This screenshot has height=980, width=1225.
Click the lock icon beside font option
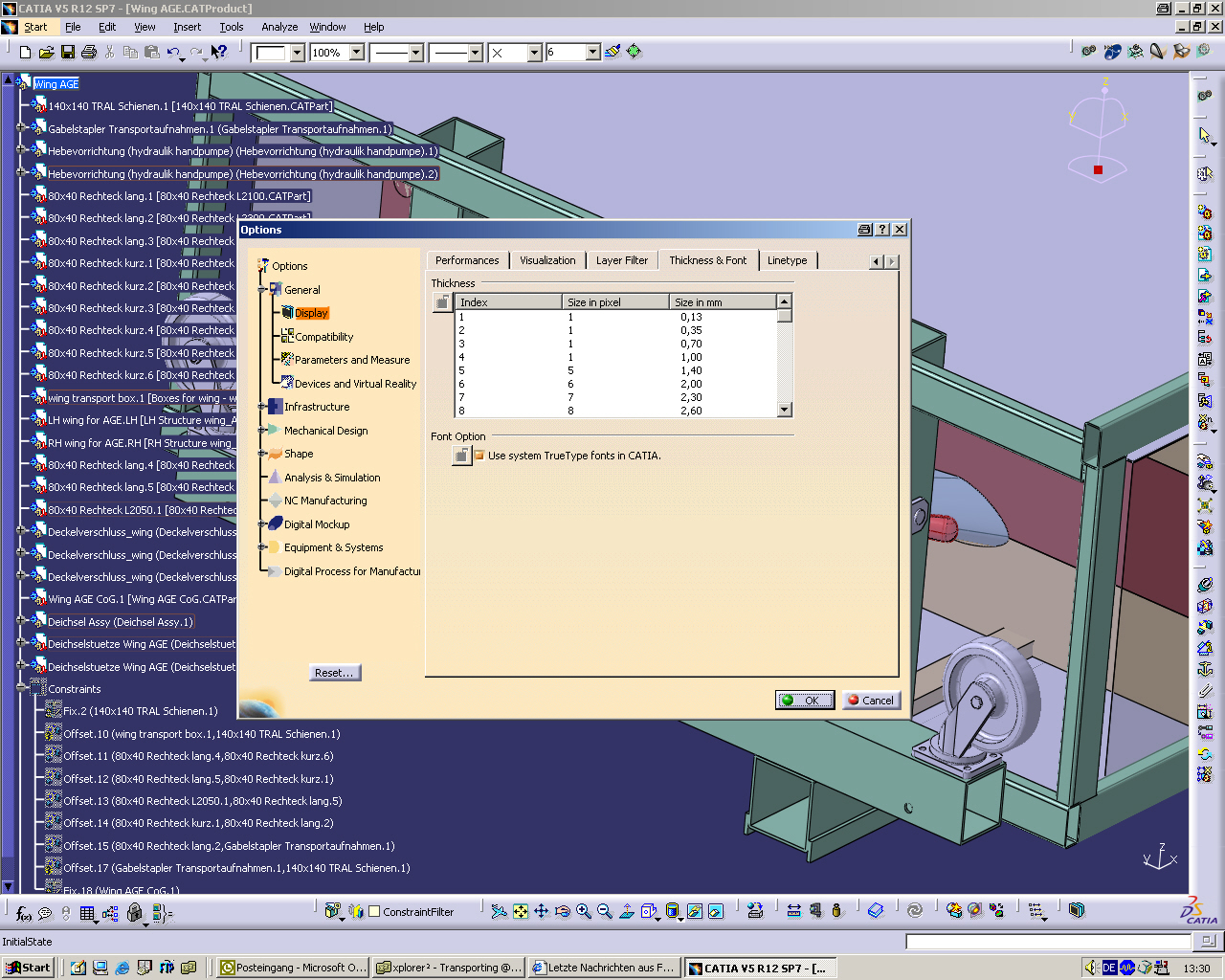point(461,456)
